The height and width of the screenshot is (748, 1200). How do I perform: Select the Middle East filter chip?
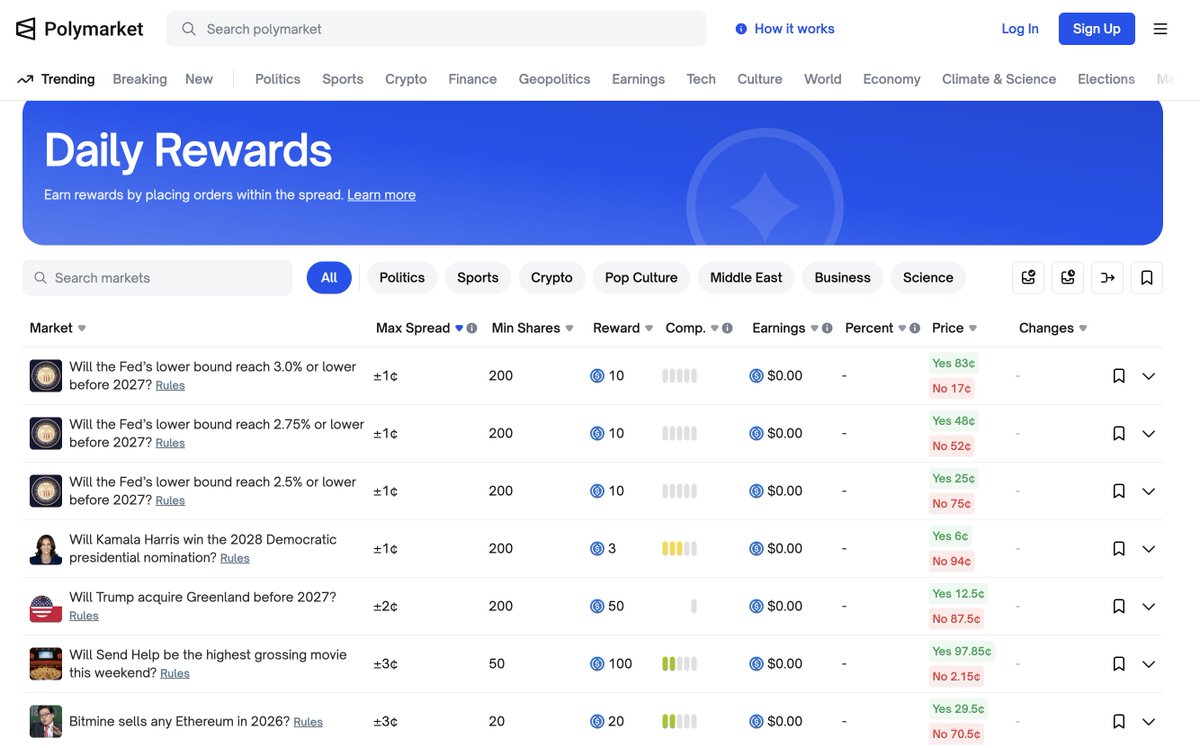(746, 277)
